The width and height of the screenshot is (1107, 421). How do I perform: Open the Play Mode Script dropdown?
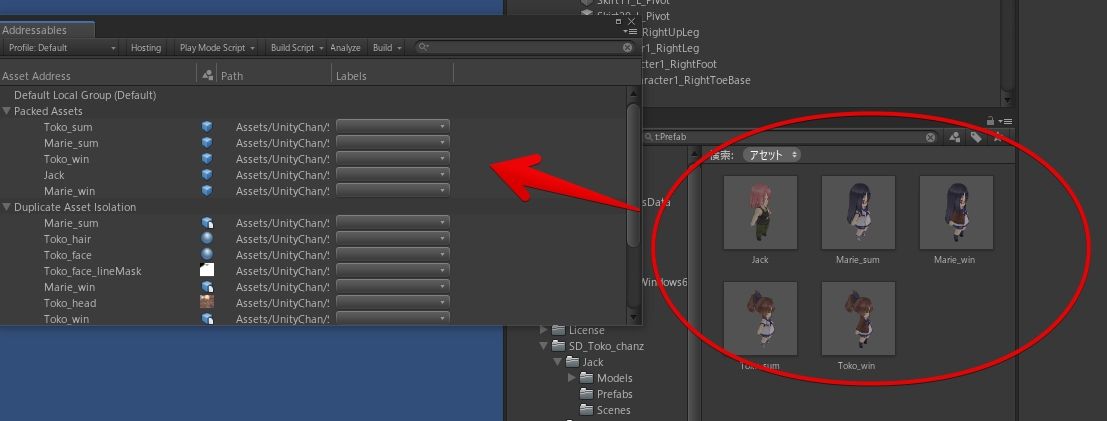click(x=217, y=47)
